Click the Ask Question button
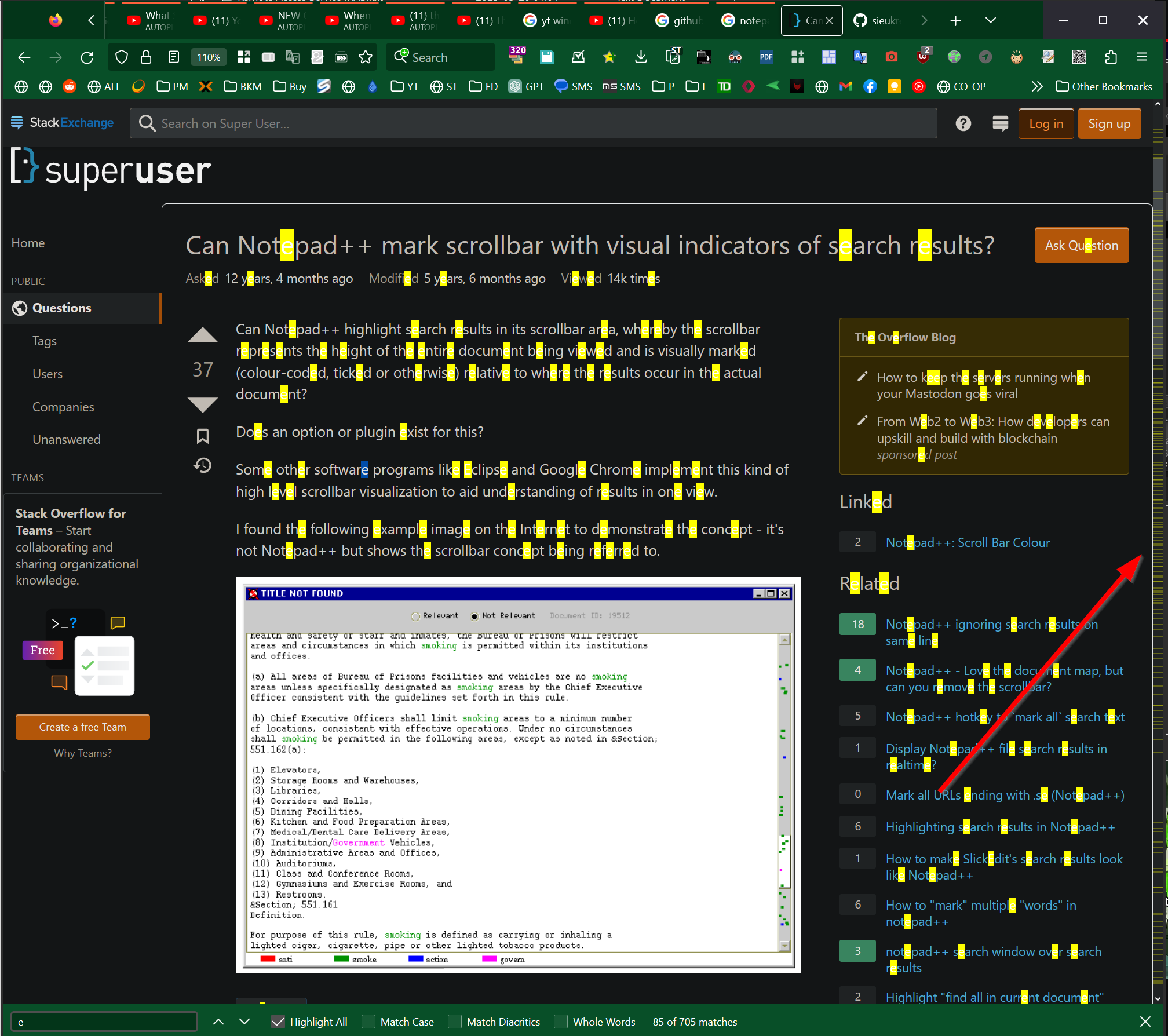This screenshot has width=1168, height=1036. tap(1081, 245)
